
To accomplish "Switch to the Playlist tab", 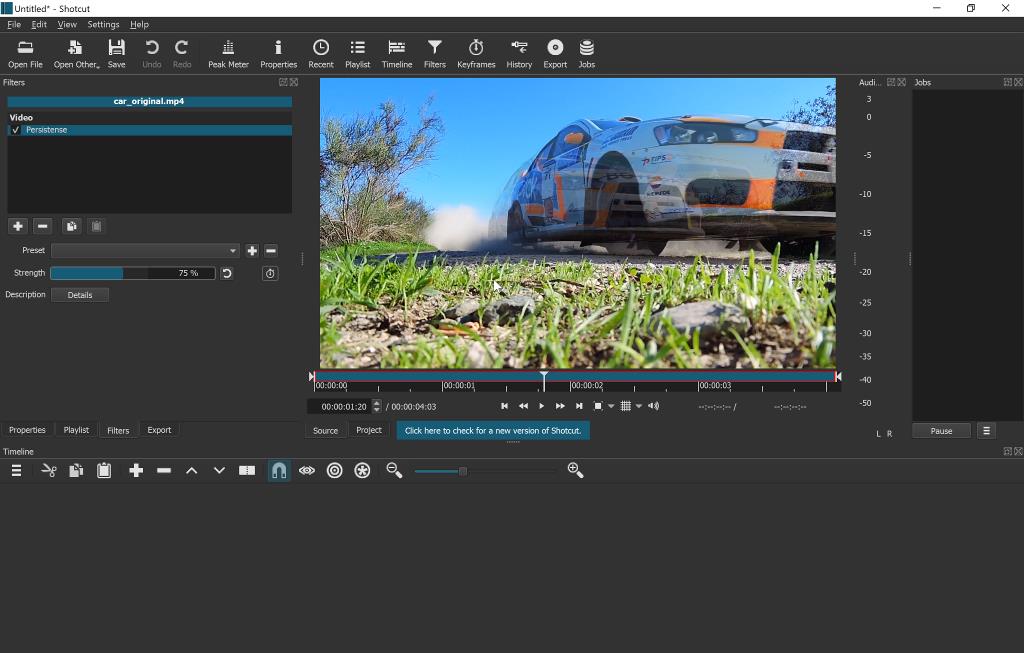I will click(76, 430).
